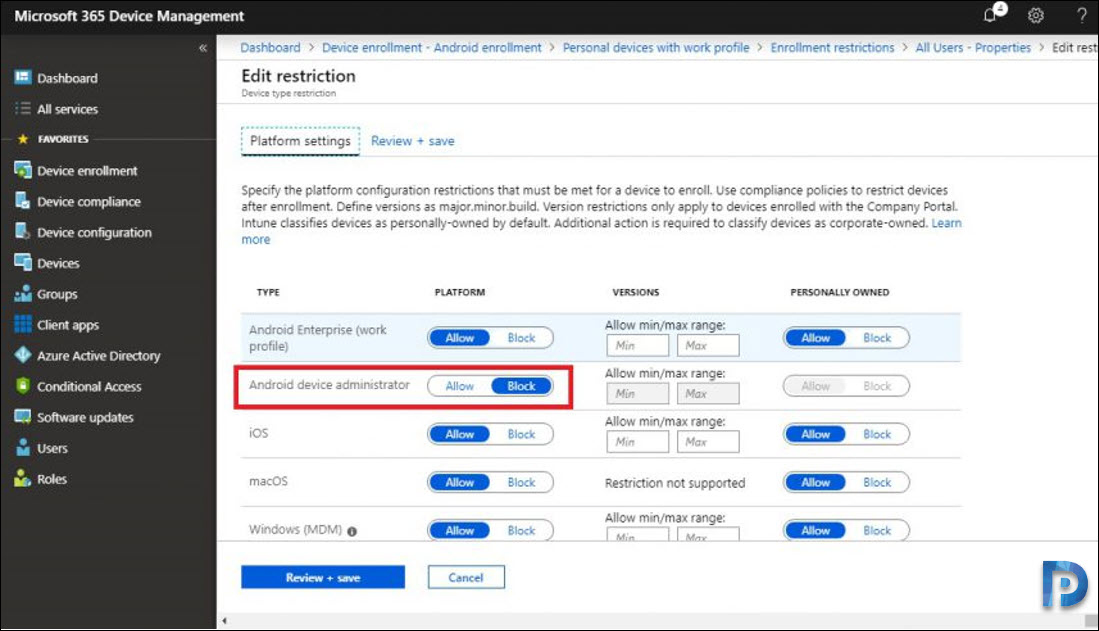The image size is (1099, 631).
Task: Switch to the Review + save tab
Action: pos(412,141)
